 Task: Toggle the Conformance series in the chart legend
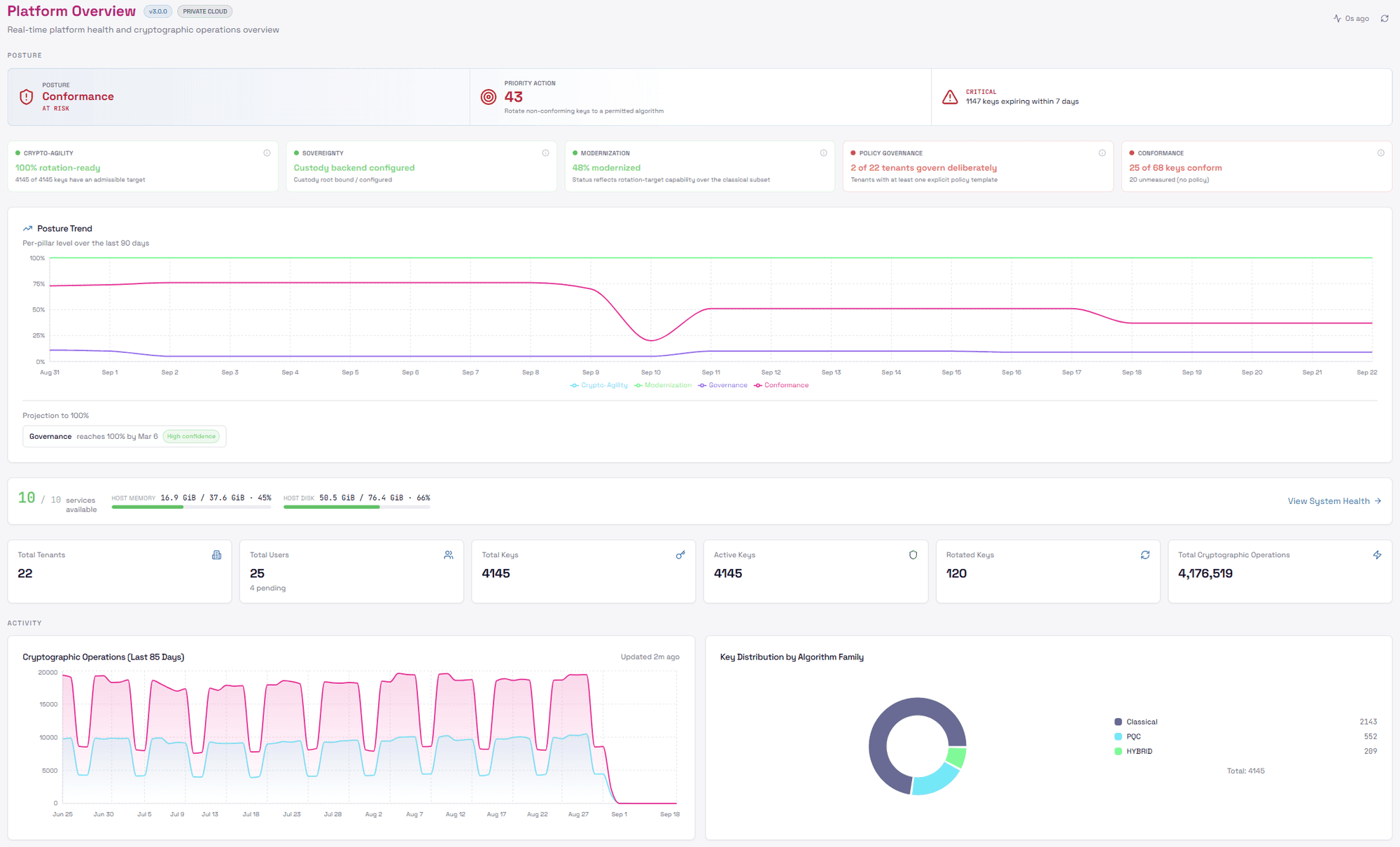pos(781,386)
